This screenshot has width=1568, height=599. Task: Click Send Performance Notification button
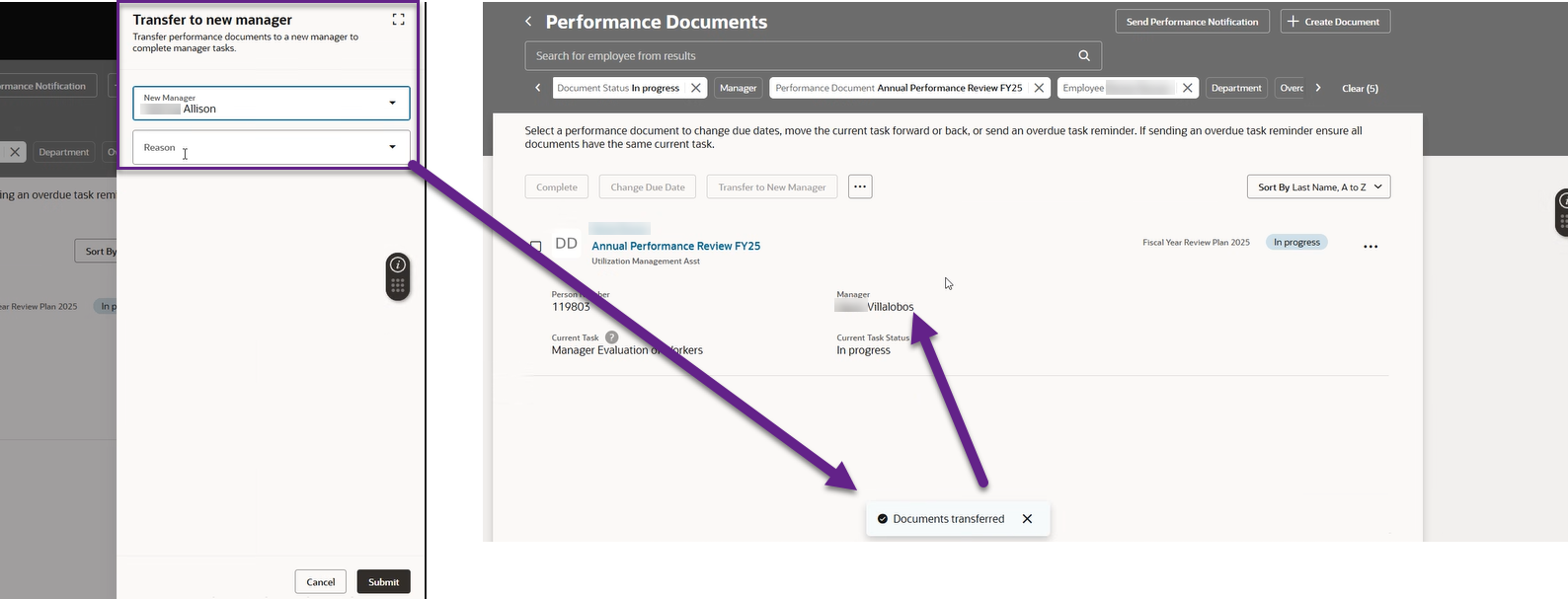coord(1192,22)
